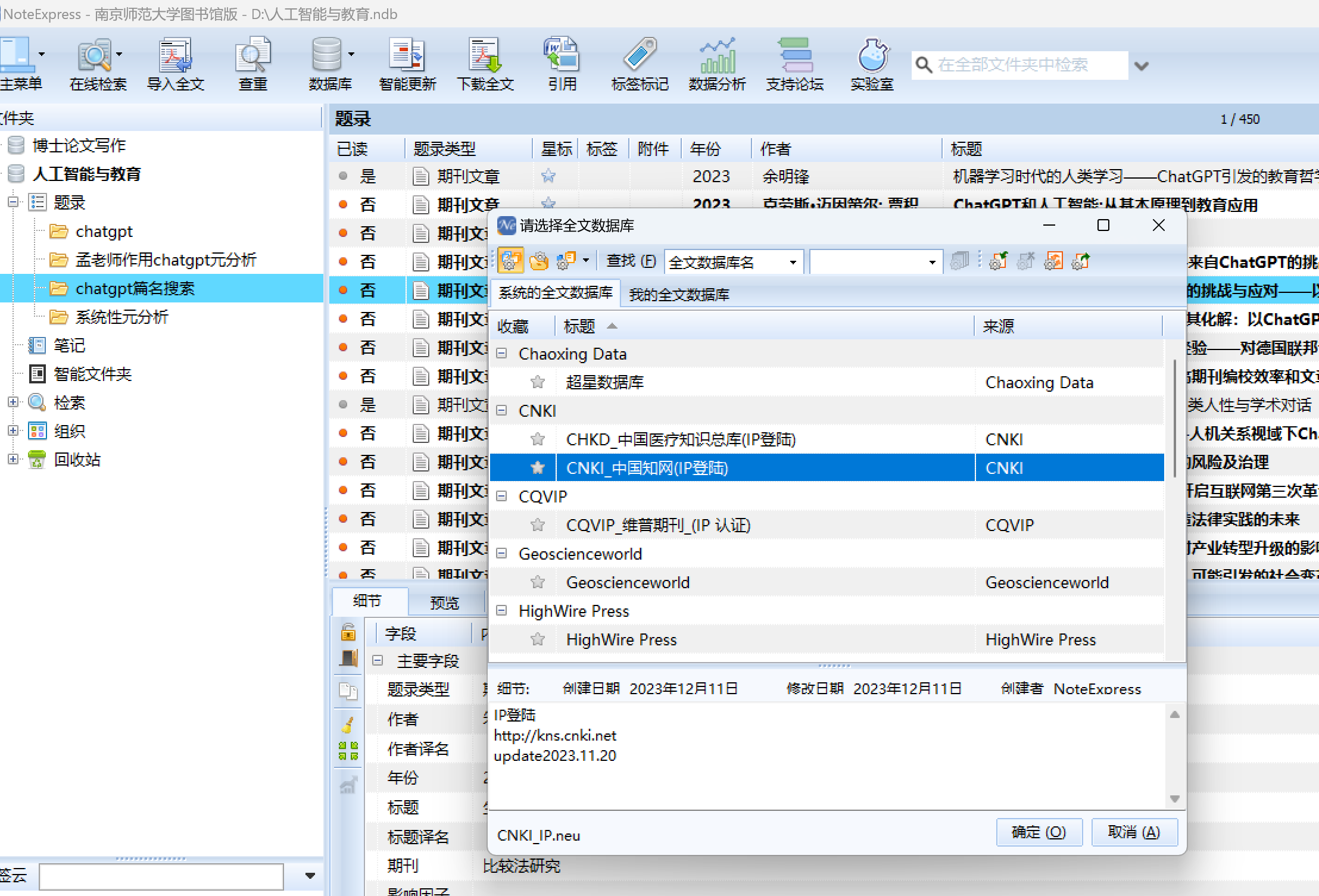Click the 取消 (A) cancel button
This screenshot has width=1319, height=896.
click(x=1134, y=832)
